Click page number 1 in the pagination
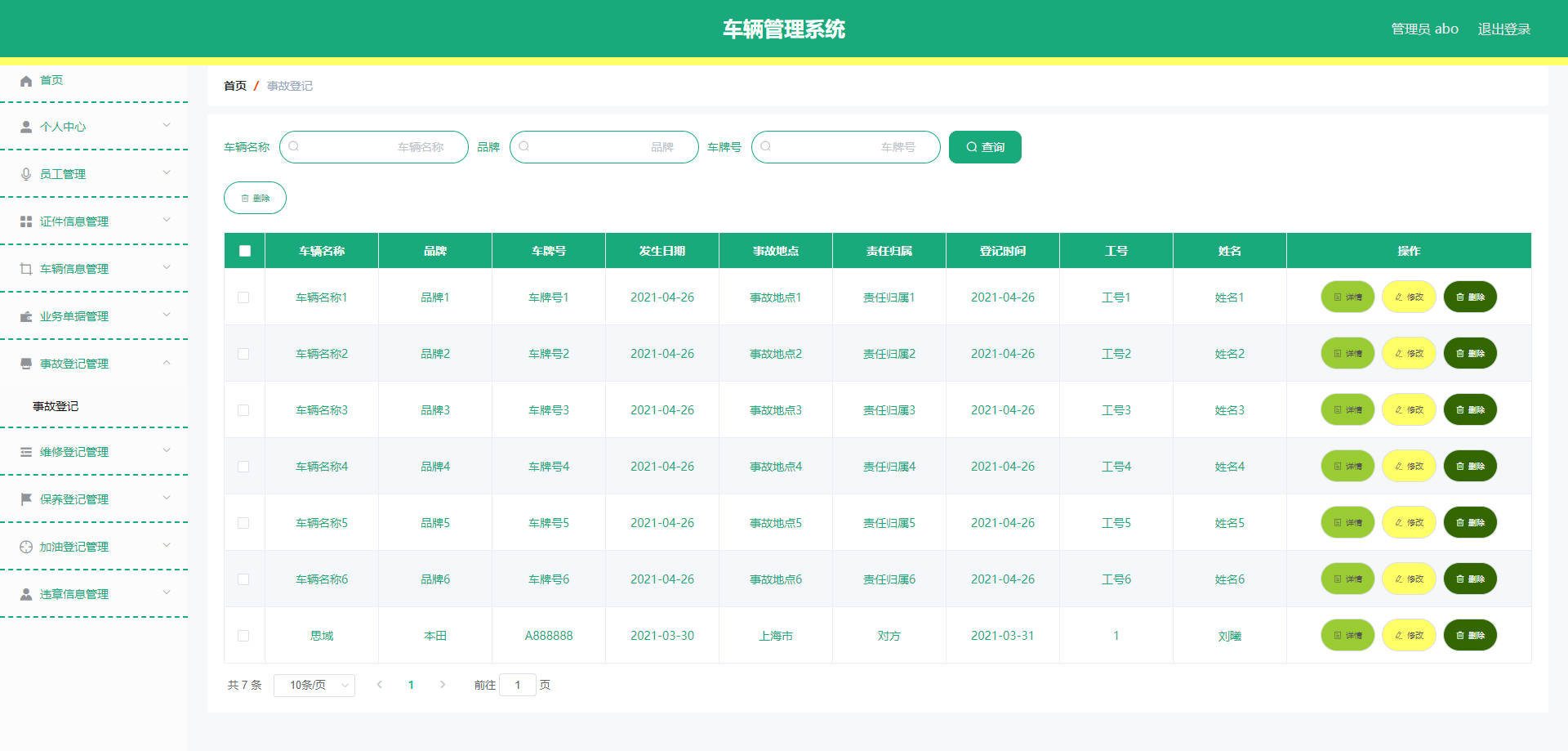 [411, 686]
